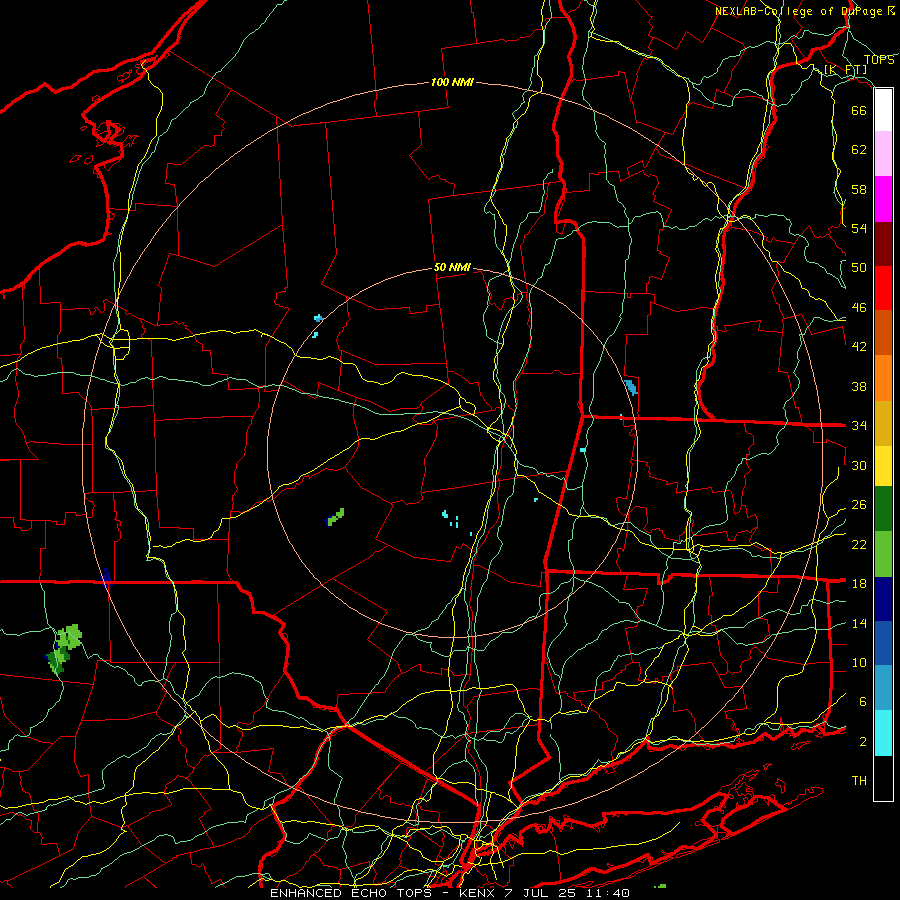This screenshot has height=900, width=900.
Task: Click the 'NEXLAB-College of DuPage' text
Action: 799,11
